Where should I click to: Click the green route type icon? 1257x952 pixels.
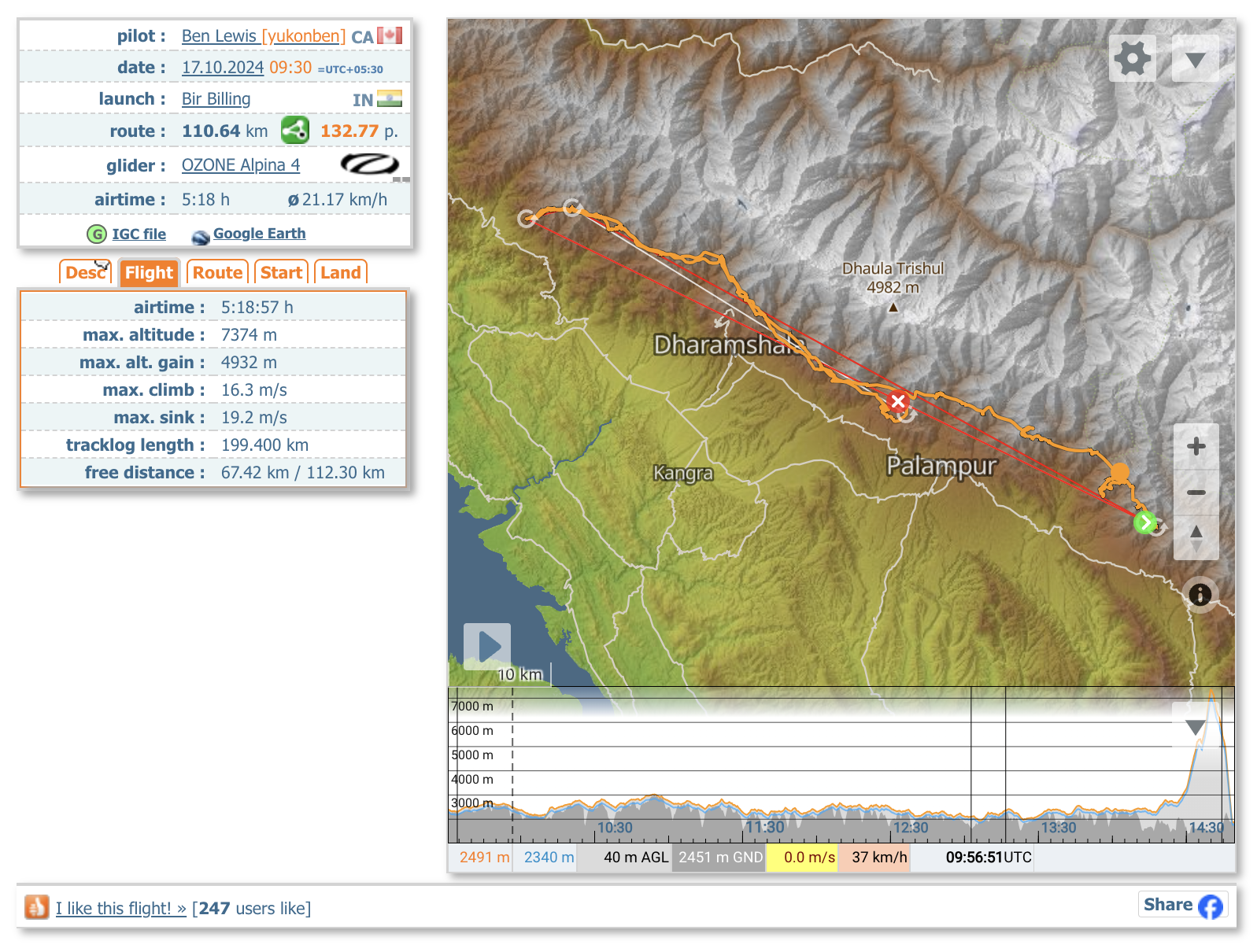[295, 131]
